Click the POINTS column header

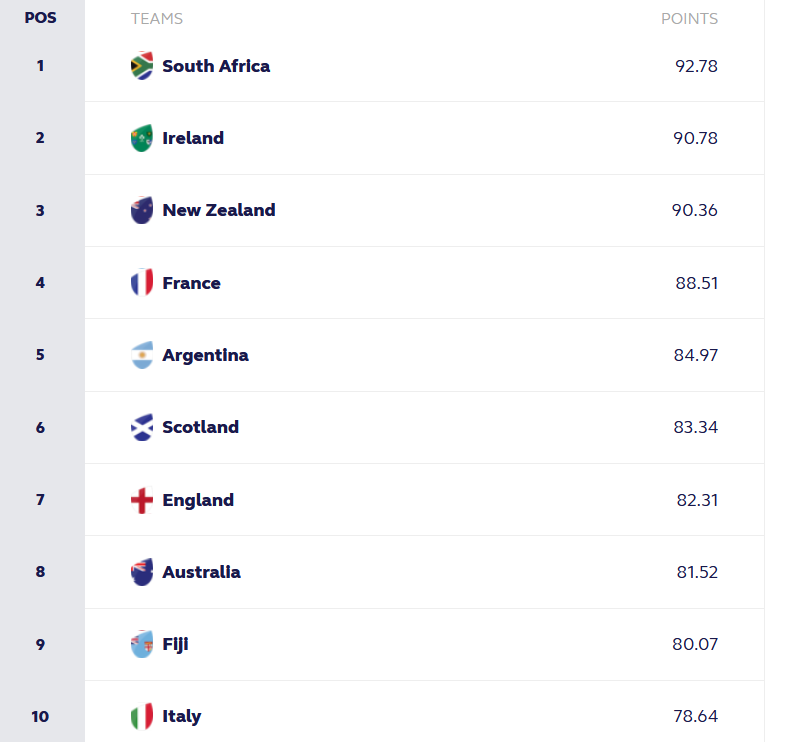[x=689, y=18]
